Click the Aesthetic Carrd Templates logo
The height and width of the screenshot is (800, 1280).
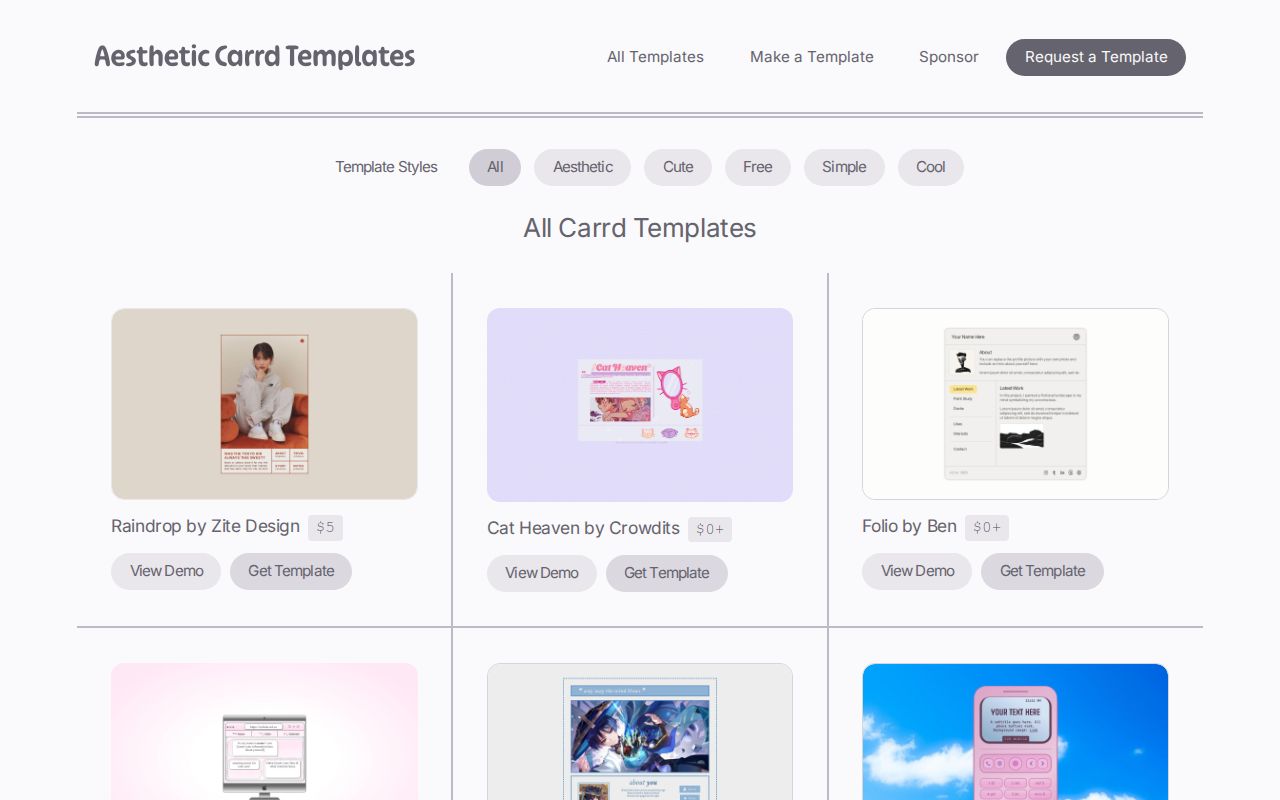pos(254,57)
